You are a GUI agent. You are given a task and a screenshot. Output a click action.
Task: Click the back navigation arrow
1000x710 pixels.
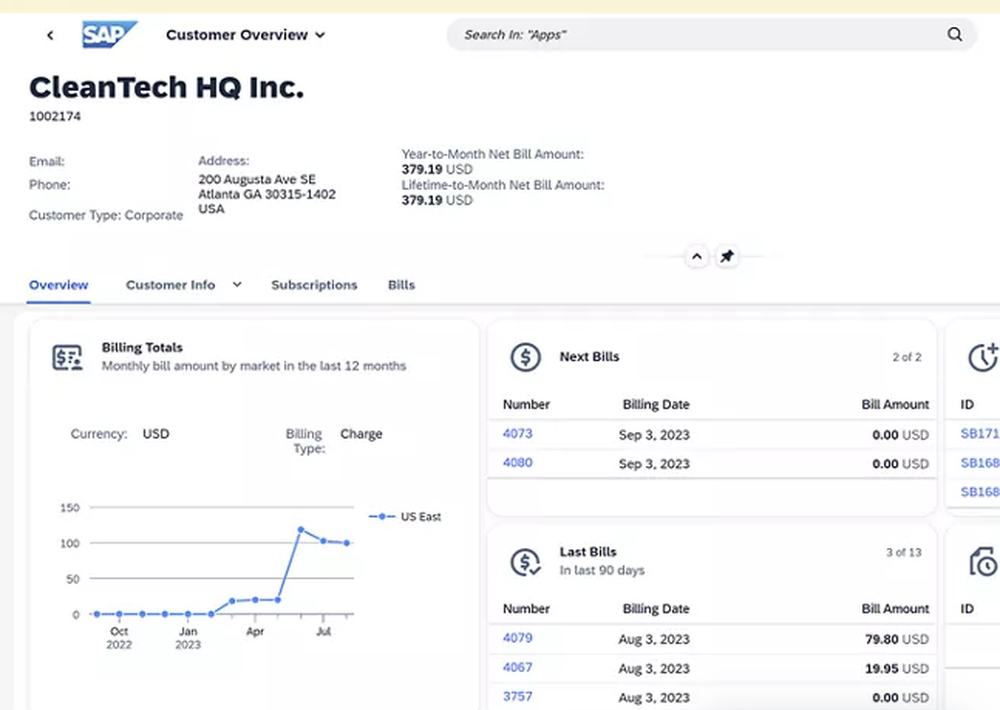point(50,34)
